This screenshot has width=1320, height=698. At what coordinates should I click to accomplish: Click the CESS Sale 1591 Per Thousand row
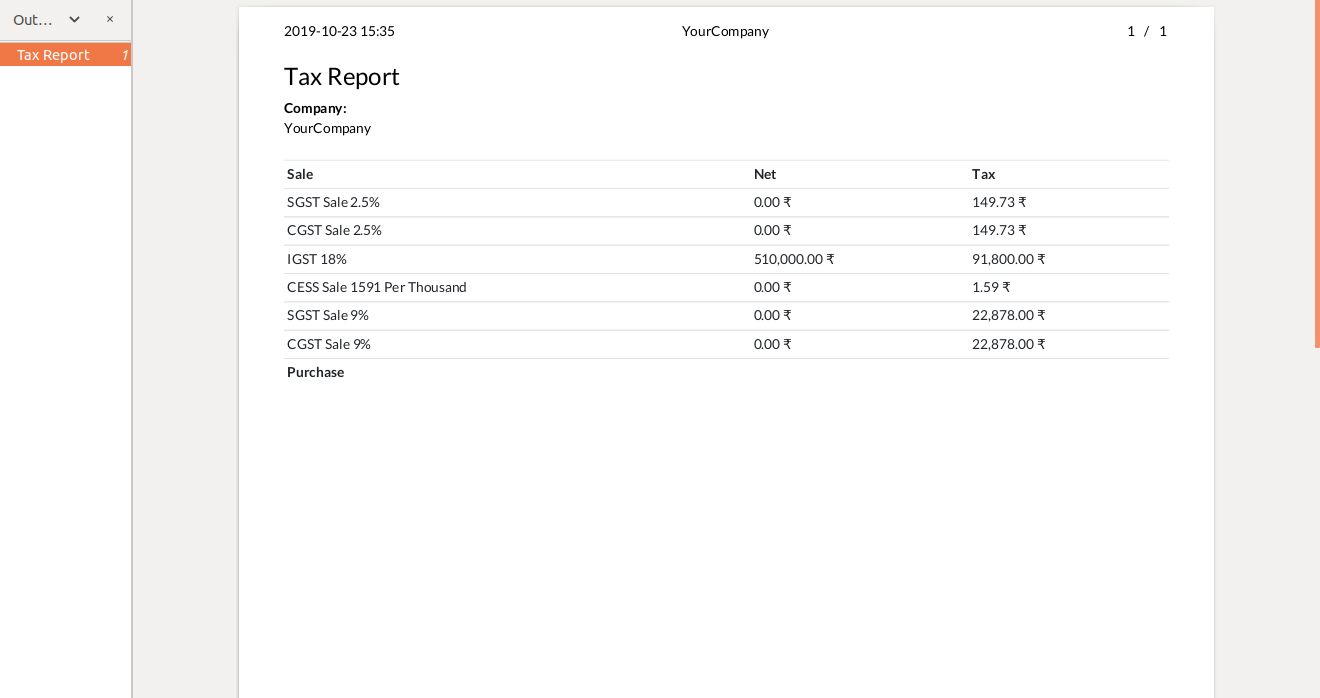[377, 287]
